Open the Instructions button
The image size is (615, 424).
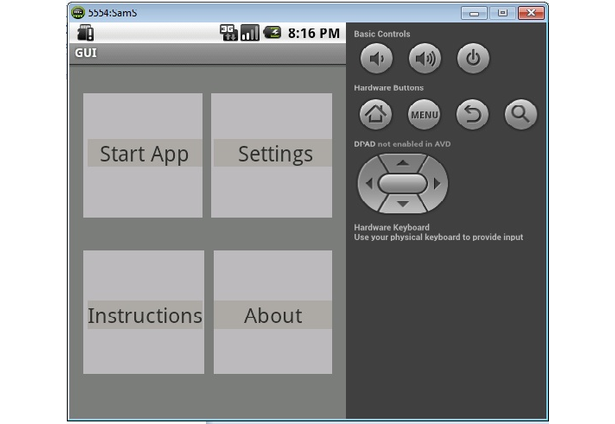pos(144,312)
